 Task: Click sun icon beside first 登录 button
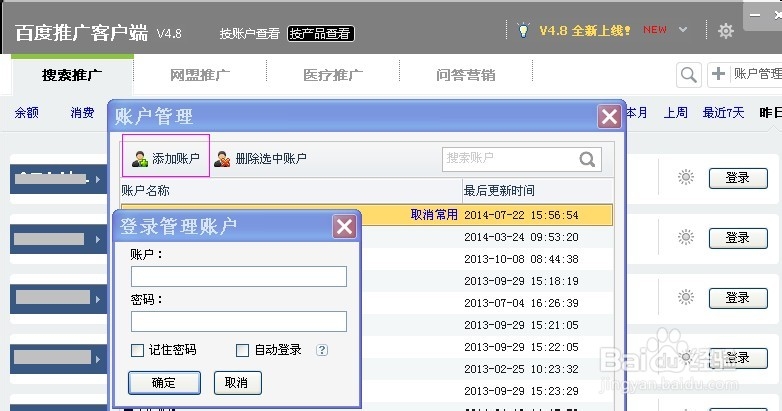click(686, 177)
